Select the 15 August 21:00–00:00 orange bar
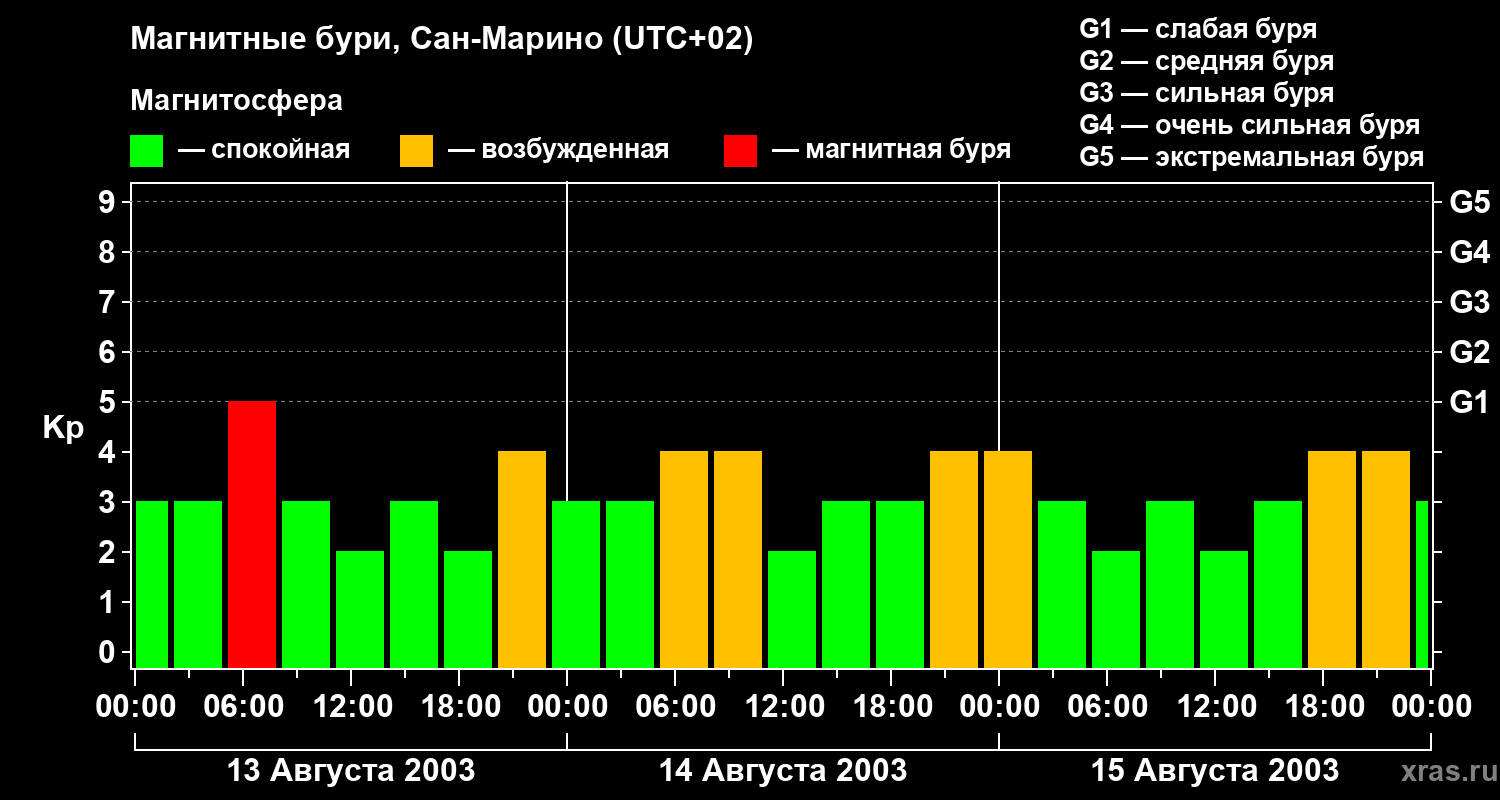This screenshot has height=800, width=1500. pyautogui.click(x=1386, y=560)
